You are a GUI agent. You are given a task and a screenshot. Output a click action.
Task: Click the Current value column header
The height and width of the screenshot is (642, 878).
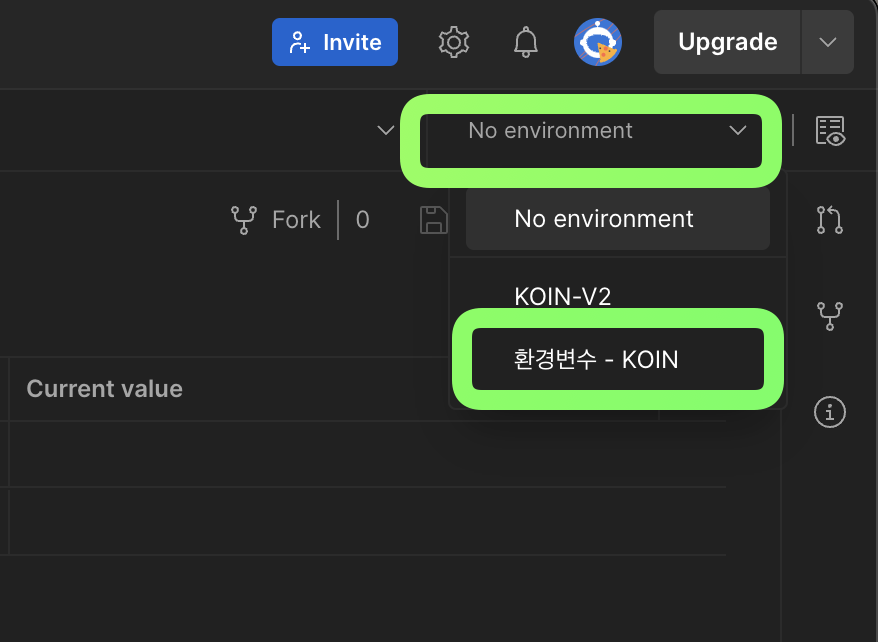click(105, 389)
